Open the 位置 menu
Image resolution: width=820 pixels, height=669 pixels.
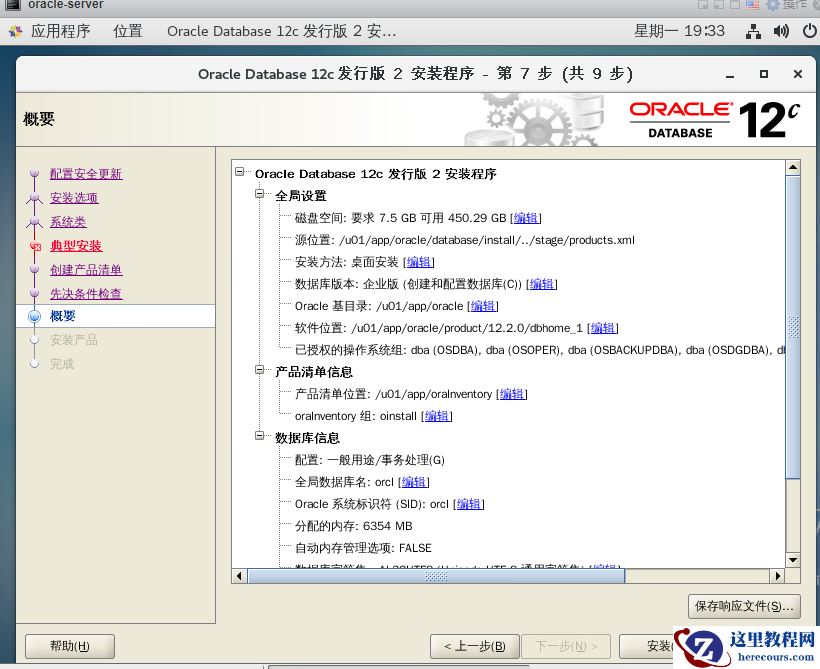[128, 31]
